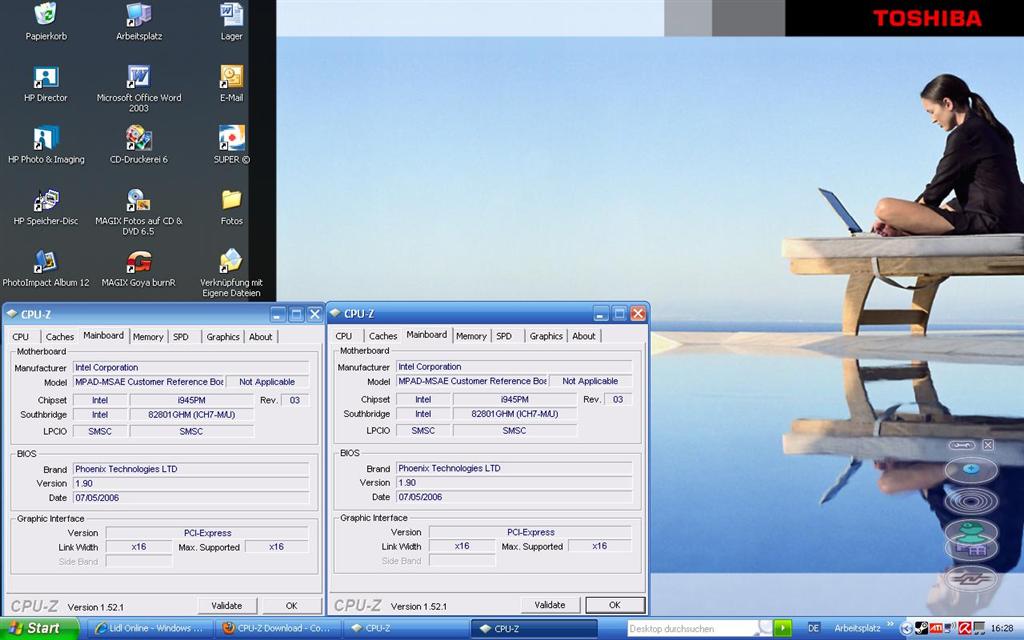Select CPU tab in left CPU-Z window
This screenshot has height=640, width=1024.
[x=21, y=336]
